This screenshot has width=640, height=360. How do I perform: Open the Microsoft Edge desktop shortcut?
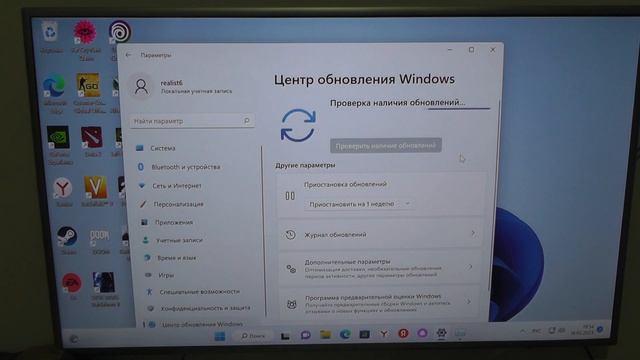pos(54,86)
